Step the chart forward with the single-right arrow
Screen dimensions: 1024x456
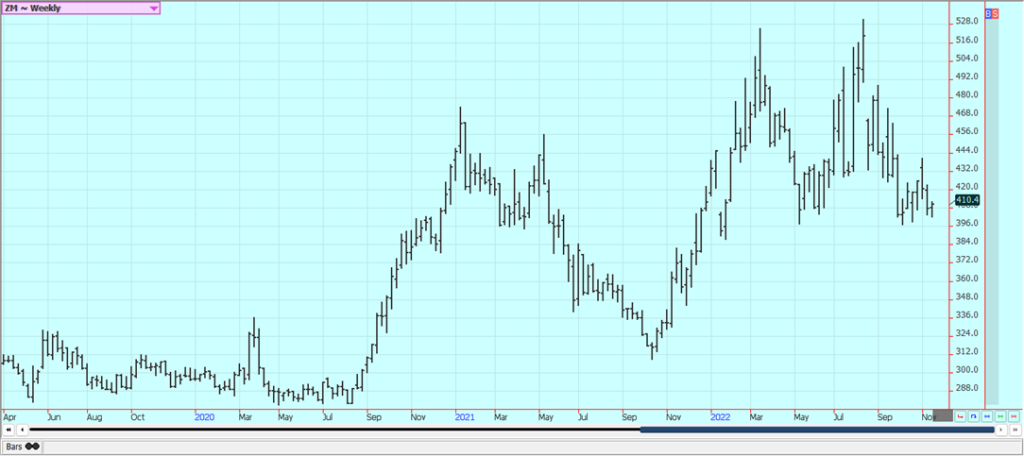click(1001, 430)
